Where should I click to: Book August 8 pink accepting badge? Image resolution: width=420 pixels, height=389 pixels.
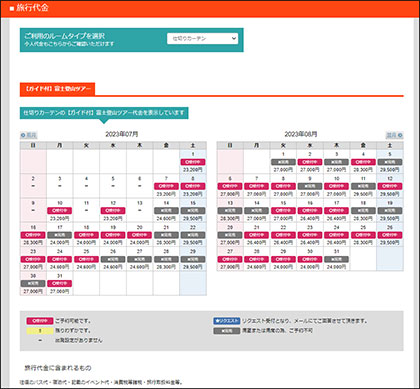(x=283, y=186)
